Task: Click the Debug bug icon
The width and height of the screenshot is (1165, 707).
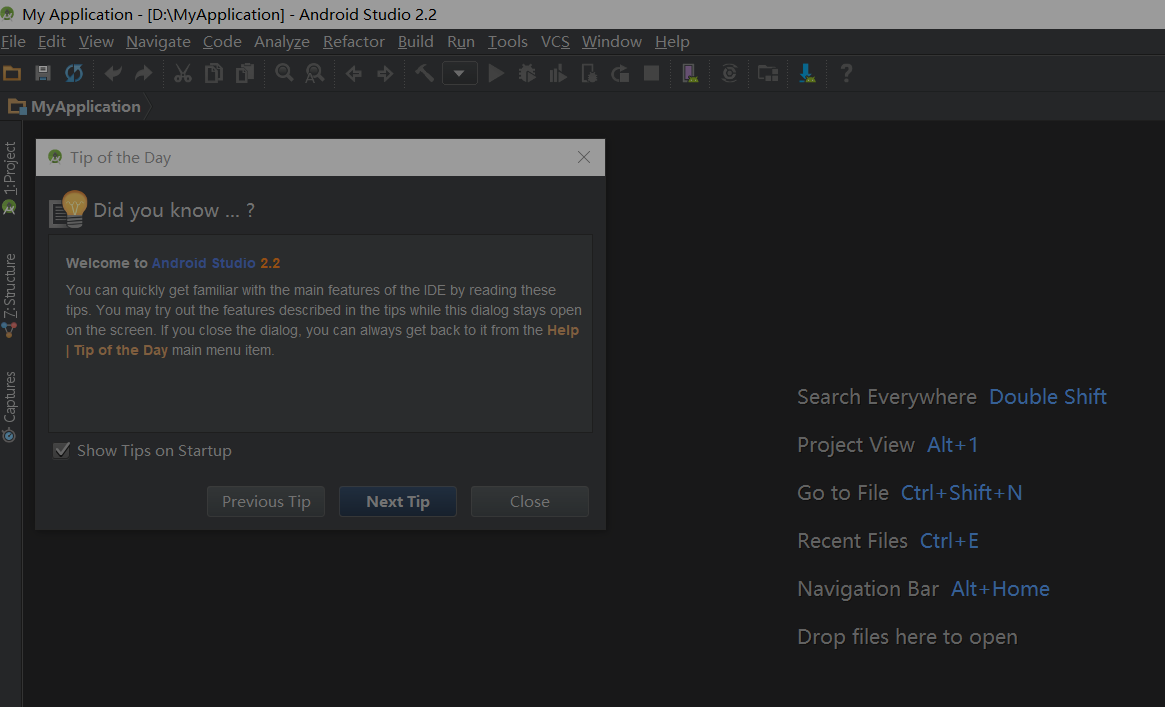Action: pos(528,74)
